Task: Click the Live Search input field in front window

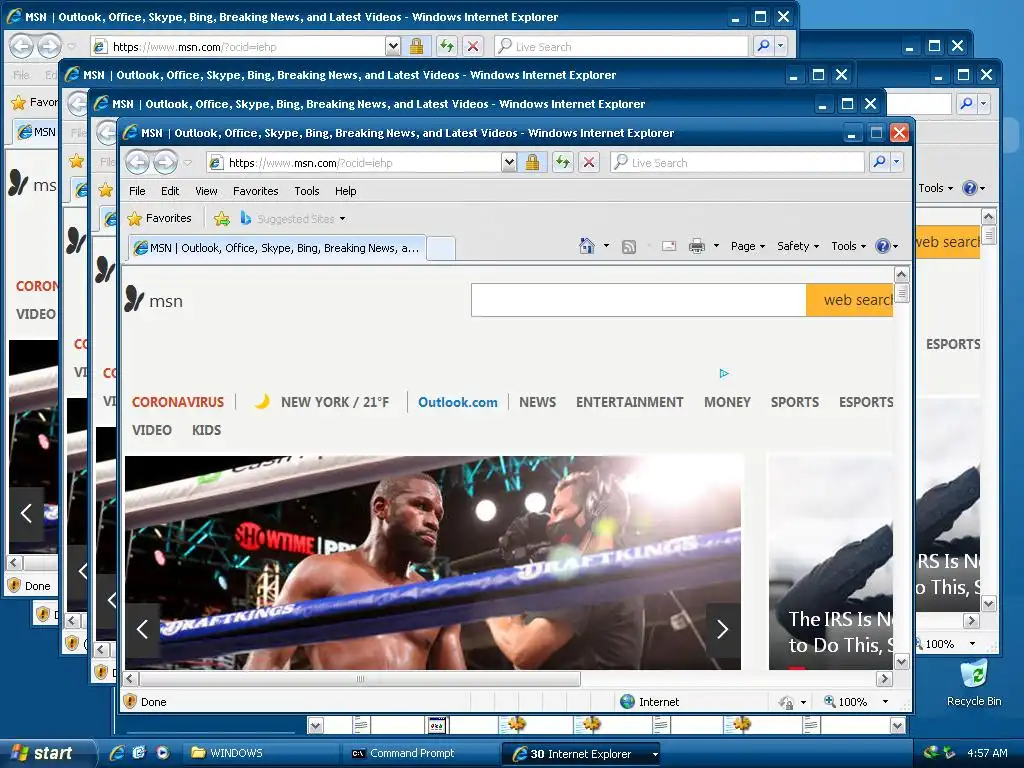Action: coord(737,162)
